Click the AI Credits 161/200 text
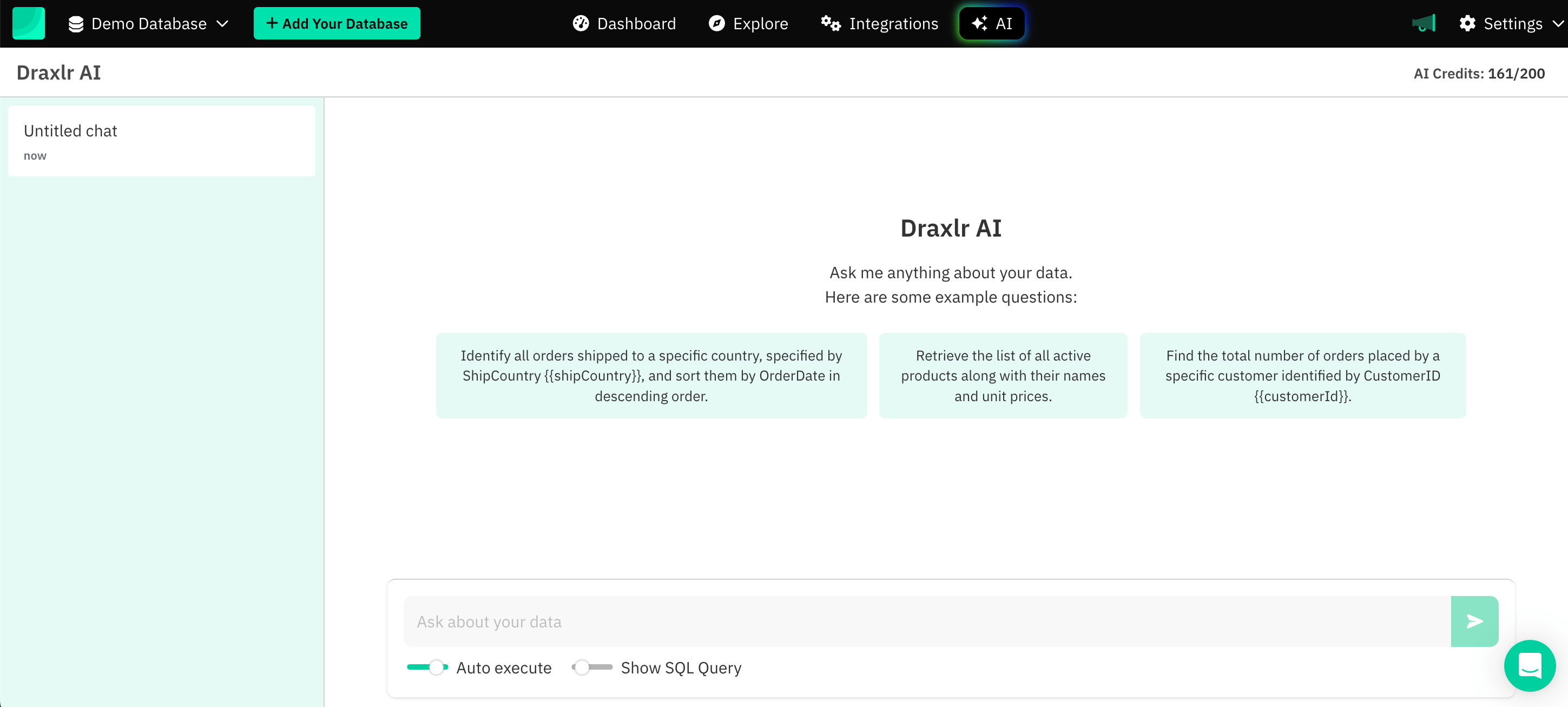This screenshot has height=707, width=1568. click(1479, 74)
